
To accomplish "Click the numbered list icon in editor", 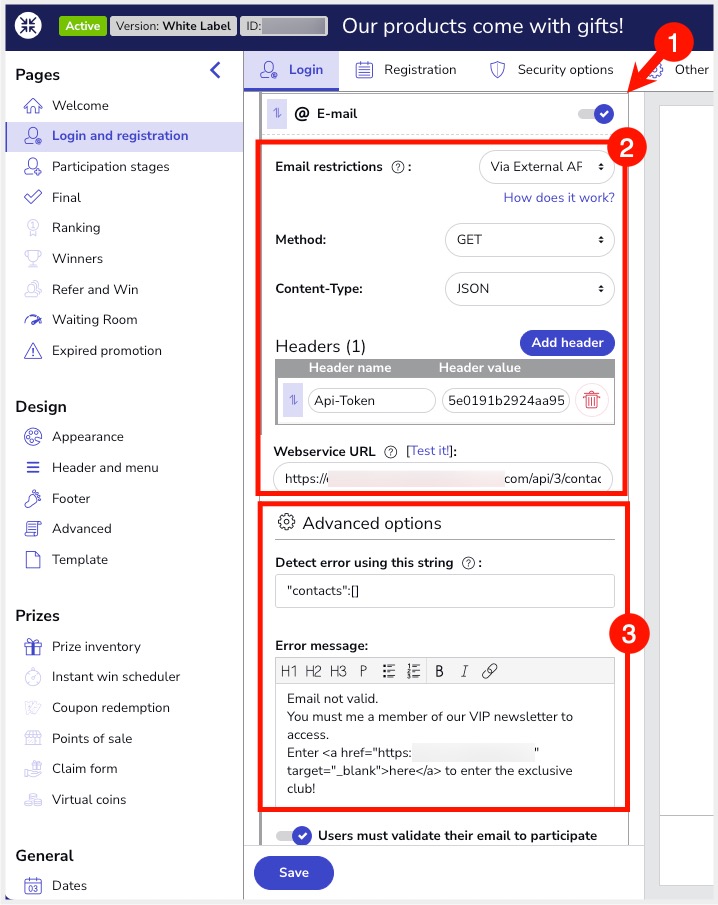I will 414,672.
